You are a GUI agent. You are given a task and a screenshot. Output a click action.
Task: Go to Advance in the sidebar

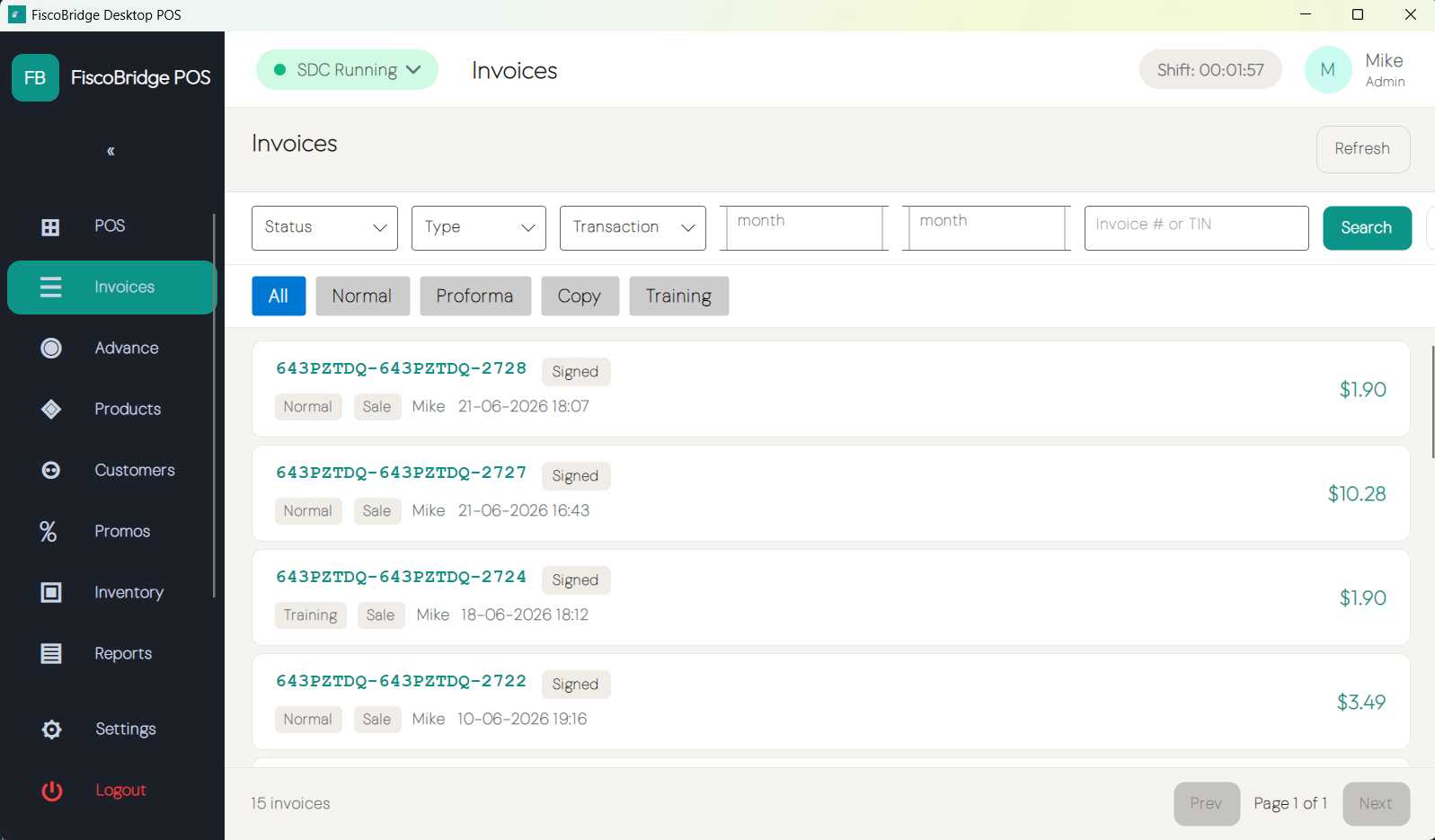point(127,349)
